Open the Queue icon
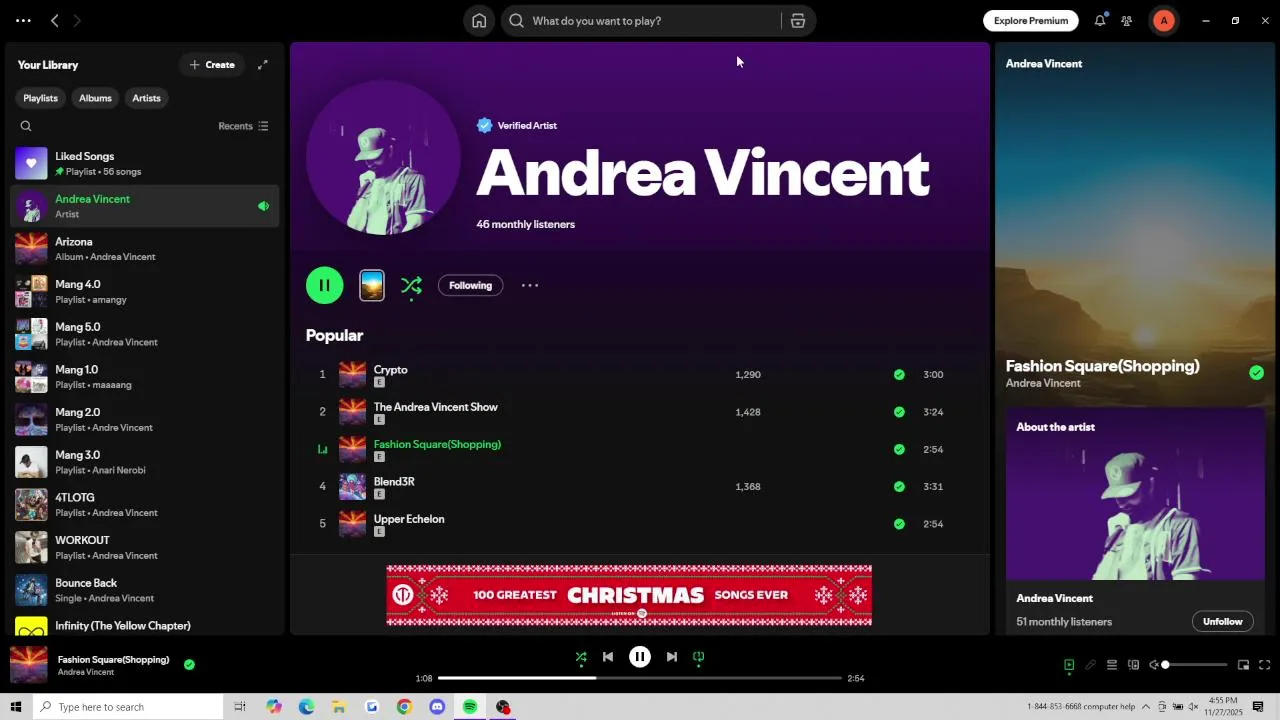The image size is (1280, 720). click(1112, 665)
